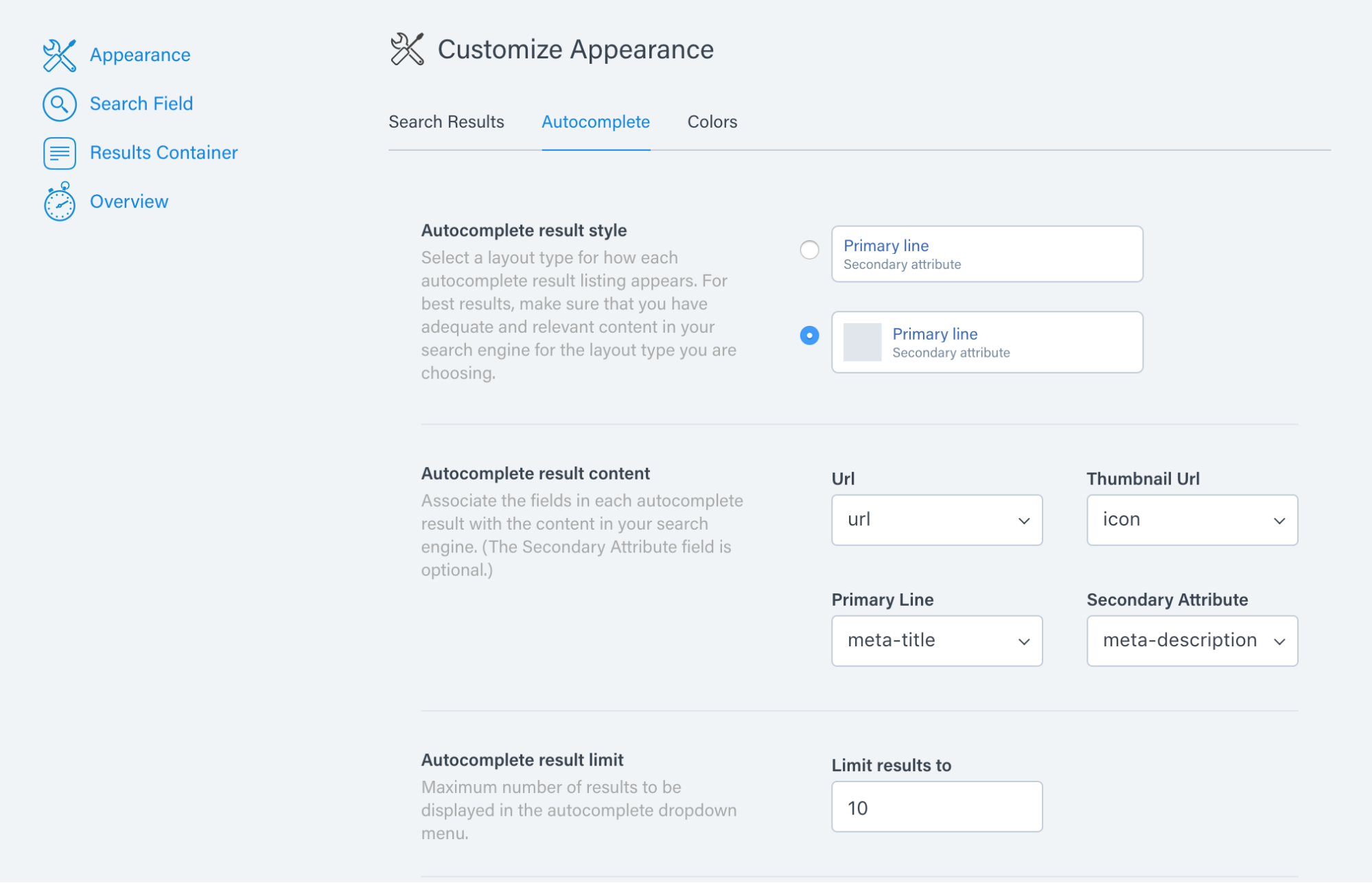This screenshot has height=883, width=1372.
Task: Click the Autocomplete result limit heading
Action: click(522, 760)
